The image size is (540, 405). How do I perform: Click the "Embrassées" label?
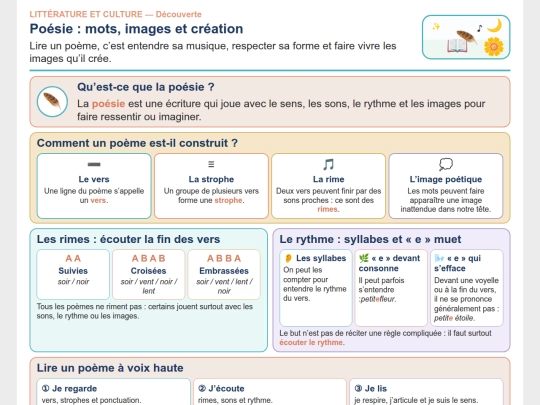point(224,271)
